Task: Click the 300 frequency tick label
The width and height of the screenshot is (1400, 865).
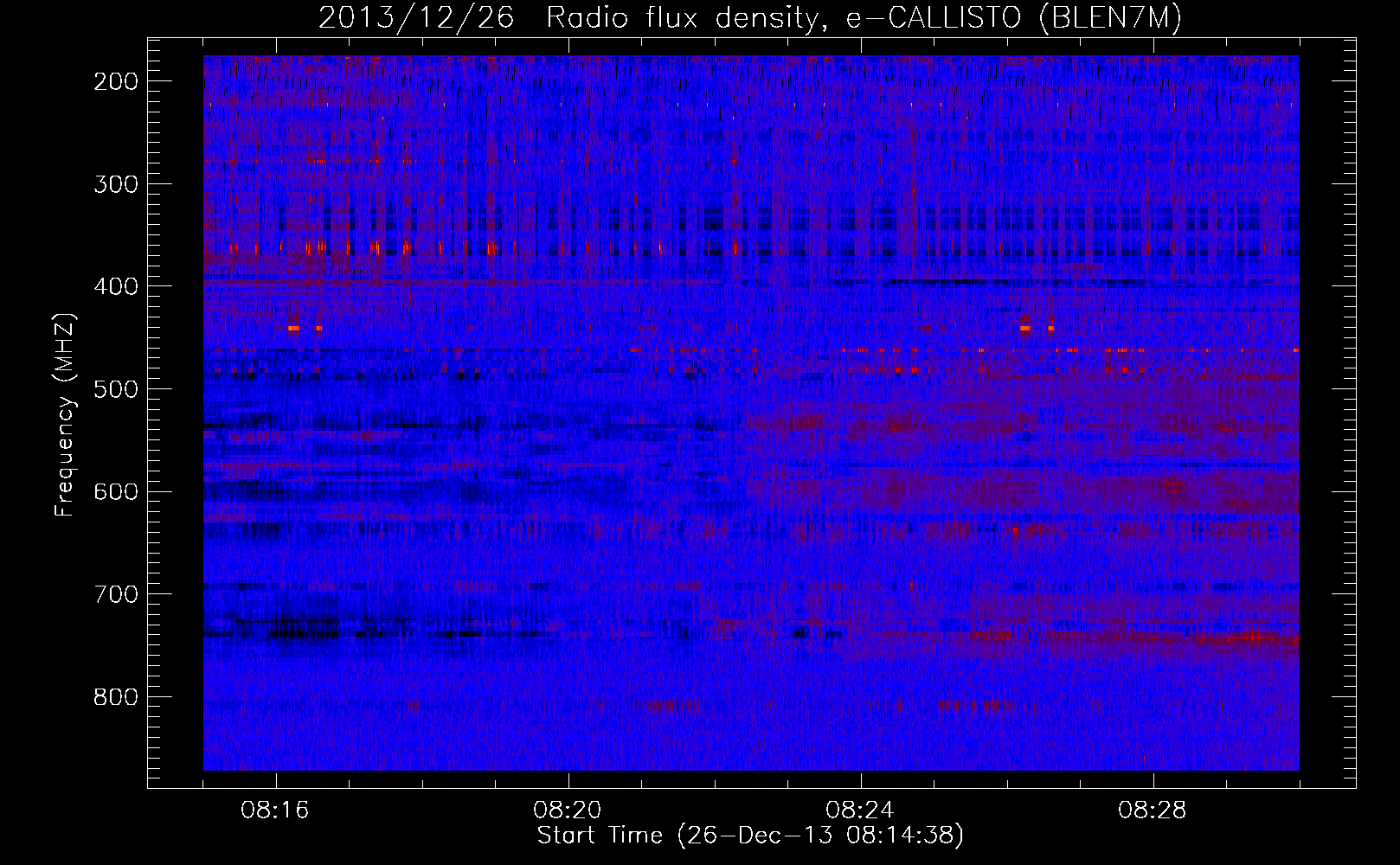Action: click(x=115, y=183)
